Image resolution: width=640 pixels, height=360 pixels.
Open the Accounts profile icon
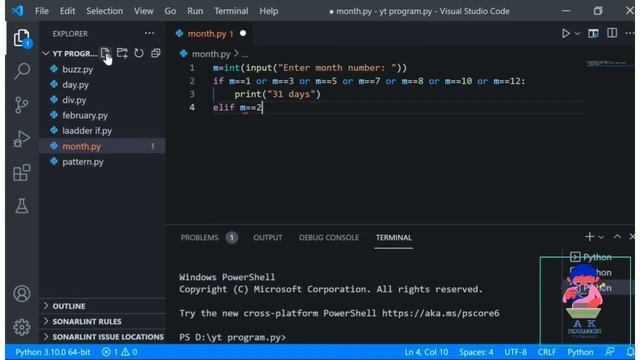pyautogui.click(x=22, y=293)
